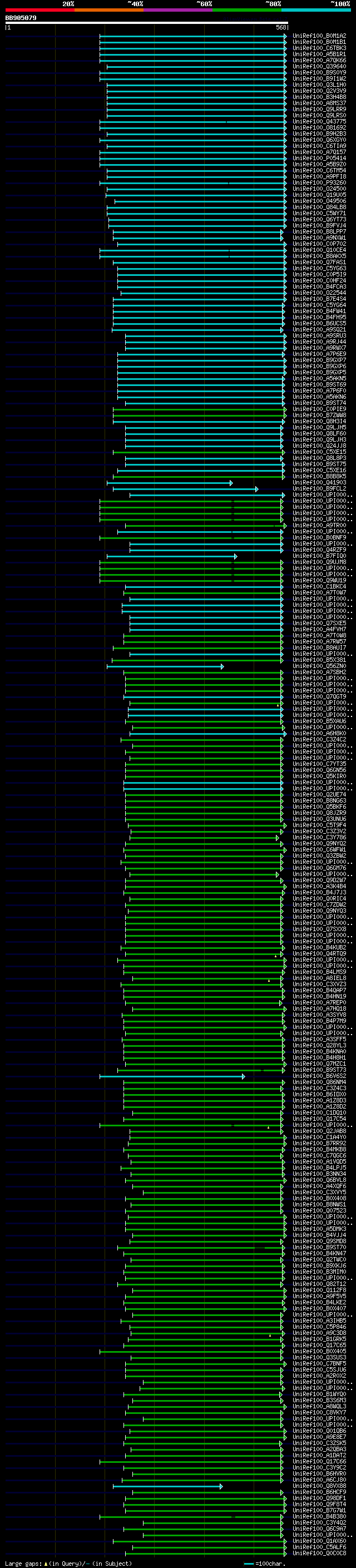Select hit UniRef100_Q41903
Viewport: 356px width, 1568px height.
319,483
